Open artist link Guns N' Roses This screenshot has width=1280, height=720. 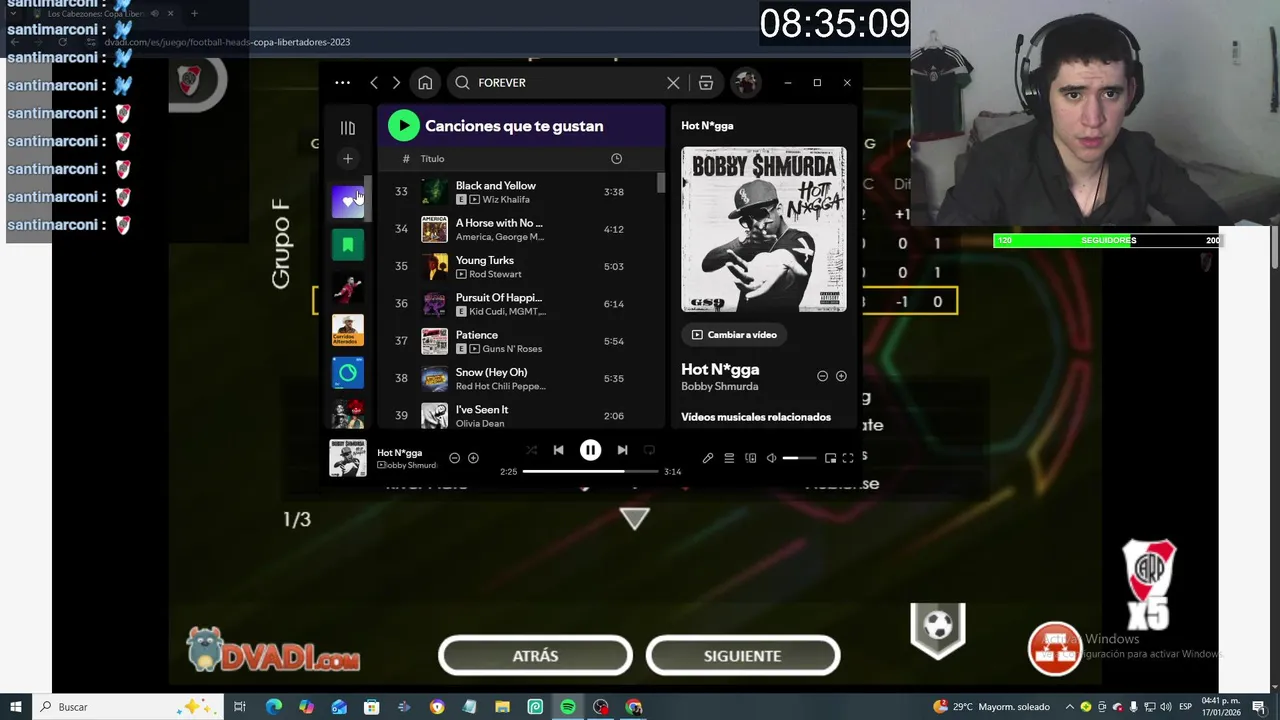point(512,349)
